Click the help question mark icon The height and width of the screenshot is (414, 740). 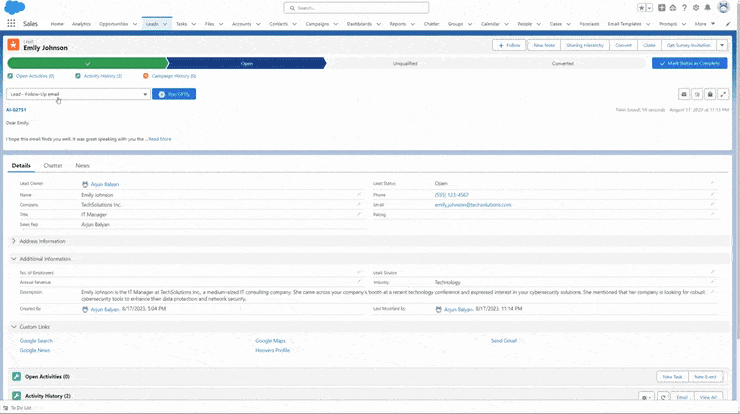pos(684,8)
